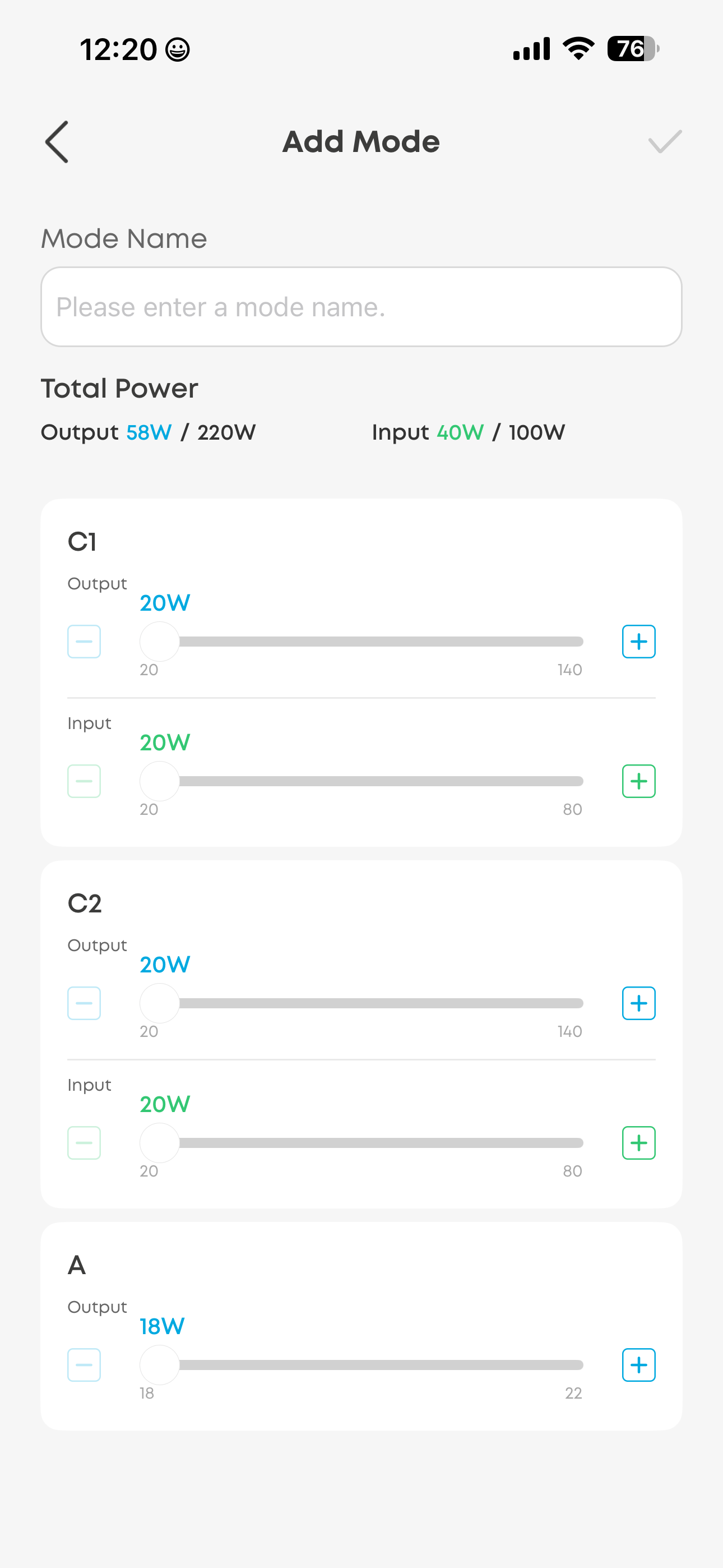Increase C2 output power with plus
Image resolution: width=723 pixels, height=1568 pixels.
pyautogui.click(x=638, y=1003)
